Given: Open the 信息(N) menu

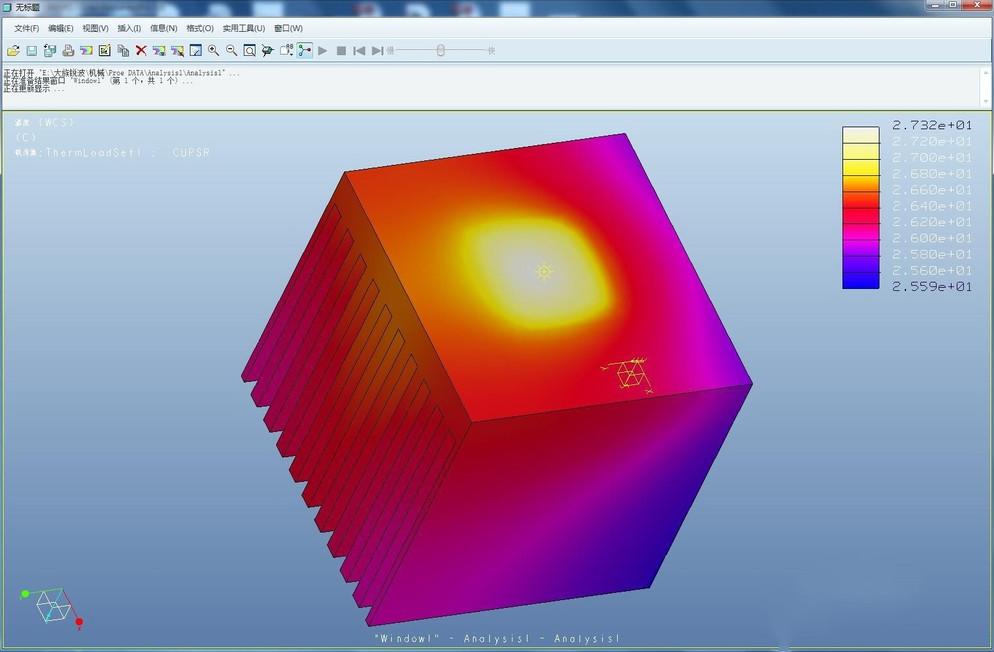Looking at the screenshot, I should coord(164,29).
